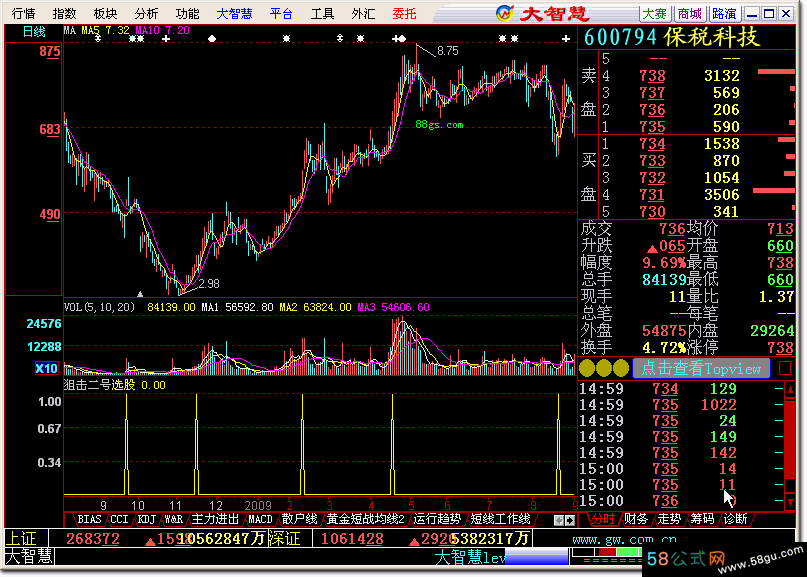
Task: Click the tick list scrollbar down arrow
Action: (790, 502)
